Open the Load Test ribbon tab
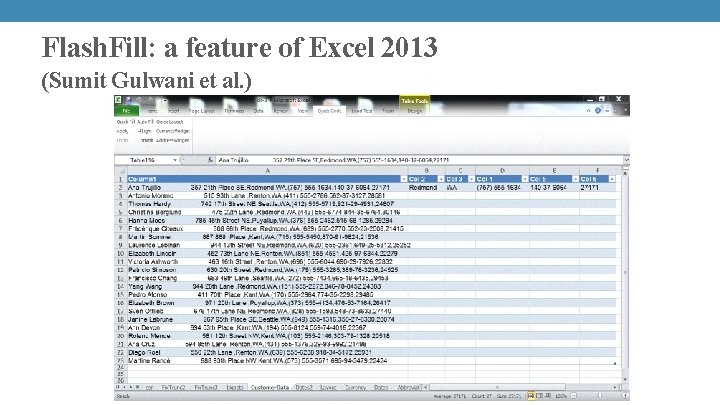 [362, 111]
